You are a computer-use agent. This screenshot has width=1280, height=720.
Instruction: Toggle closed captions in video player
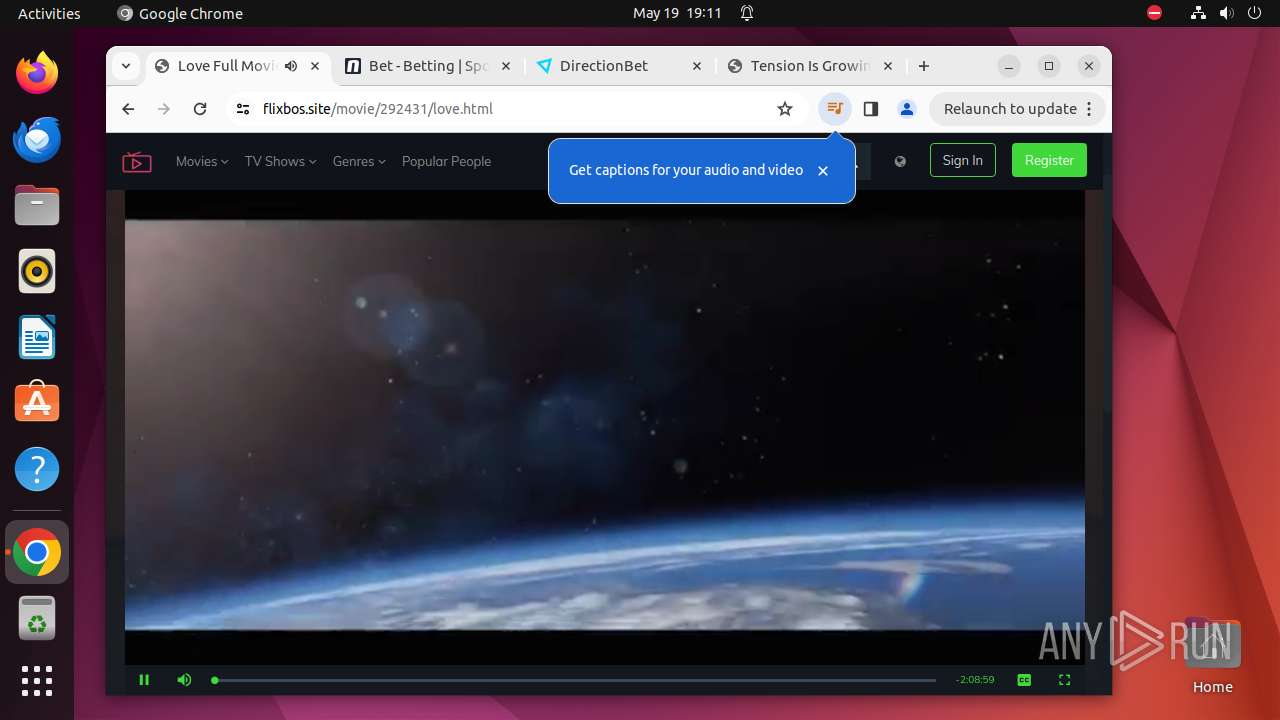point(1024,680)
